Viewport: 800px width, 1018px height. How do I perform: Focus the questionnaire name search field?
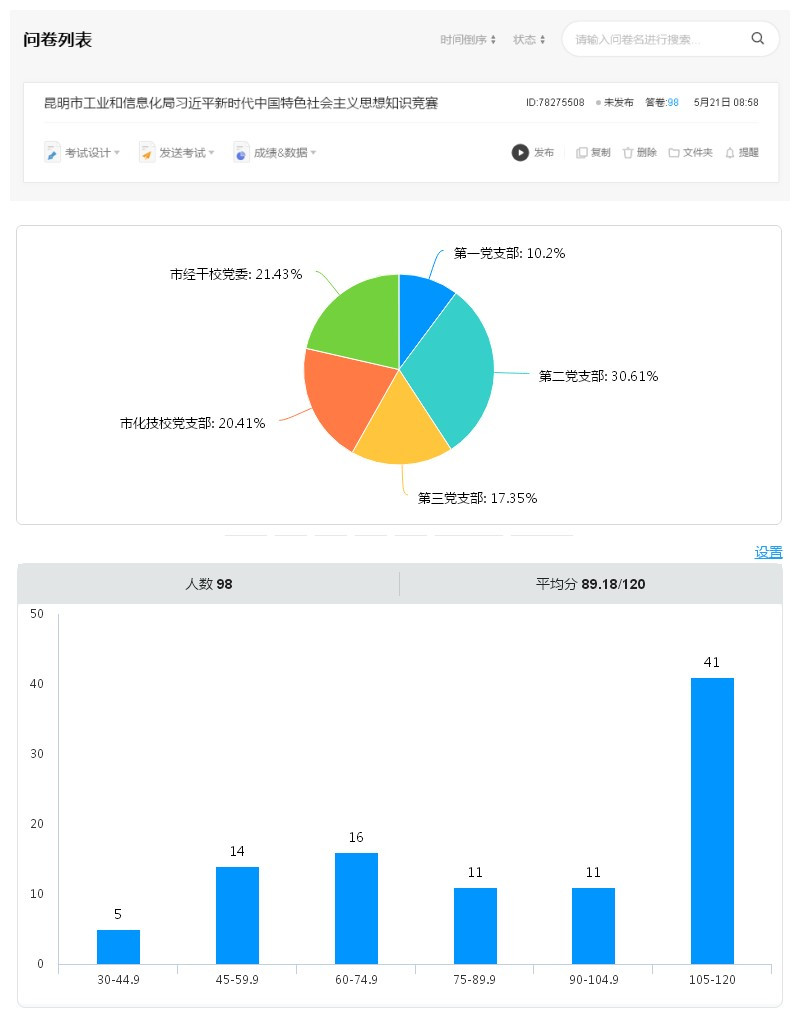pos(655,40)
